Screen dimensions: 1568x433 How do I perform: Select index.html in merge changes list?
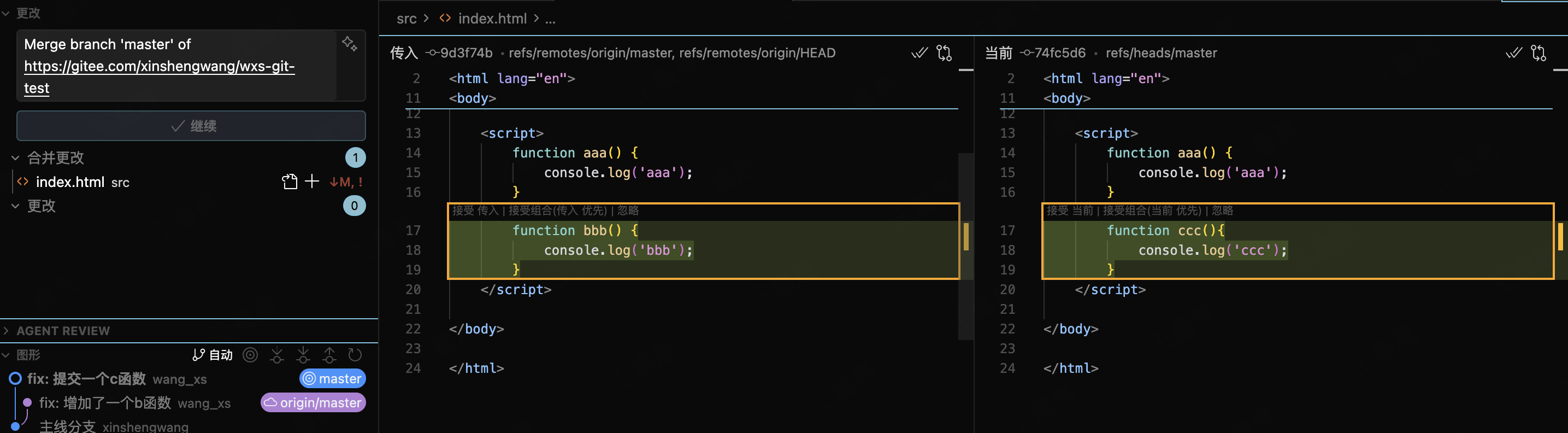click(x=70, y=182)
